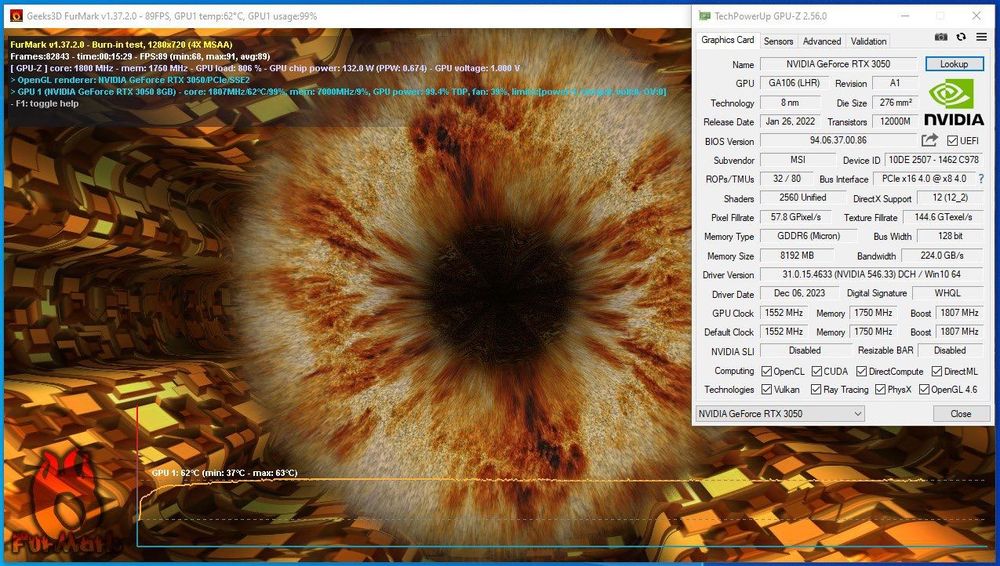Image resolution: width=1000 pixels, height=566 pixels.
Task: Click the Close button in GPU-Z
Action: pyautogui.click(x=960, y=413)
